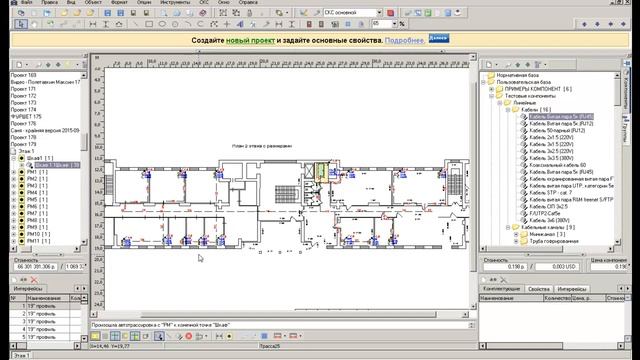This screenshot has height=360, width=640.
Task: Follow the новый проект link
Action: [250, 40]
